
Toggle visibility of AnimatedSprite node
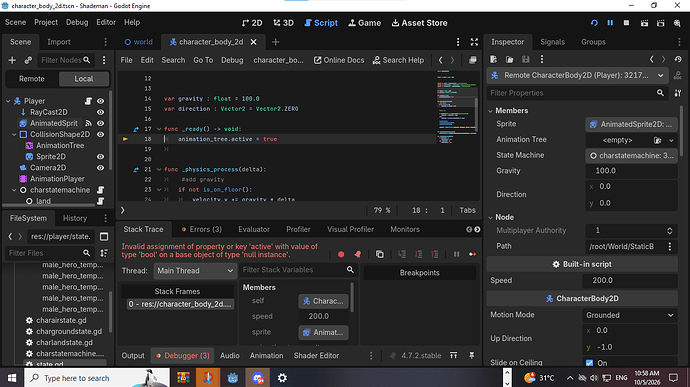pos(100,123)
